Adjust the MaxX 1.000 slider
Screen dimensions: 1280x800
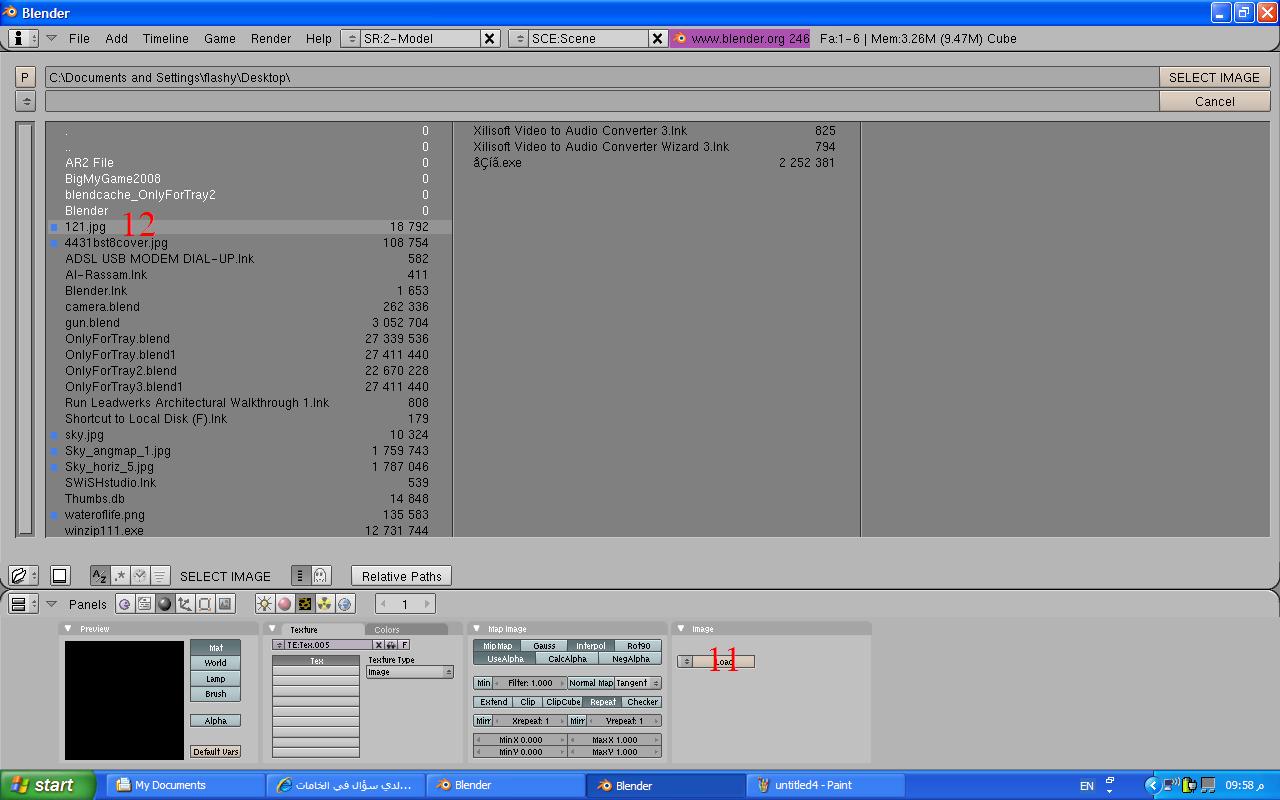point(614,740)
